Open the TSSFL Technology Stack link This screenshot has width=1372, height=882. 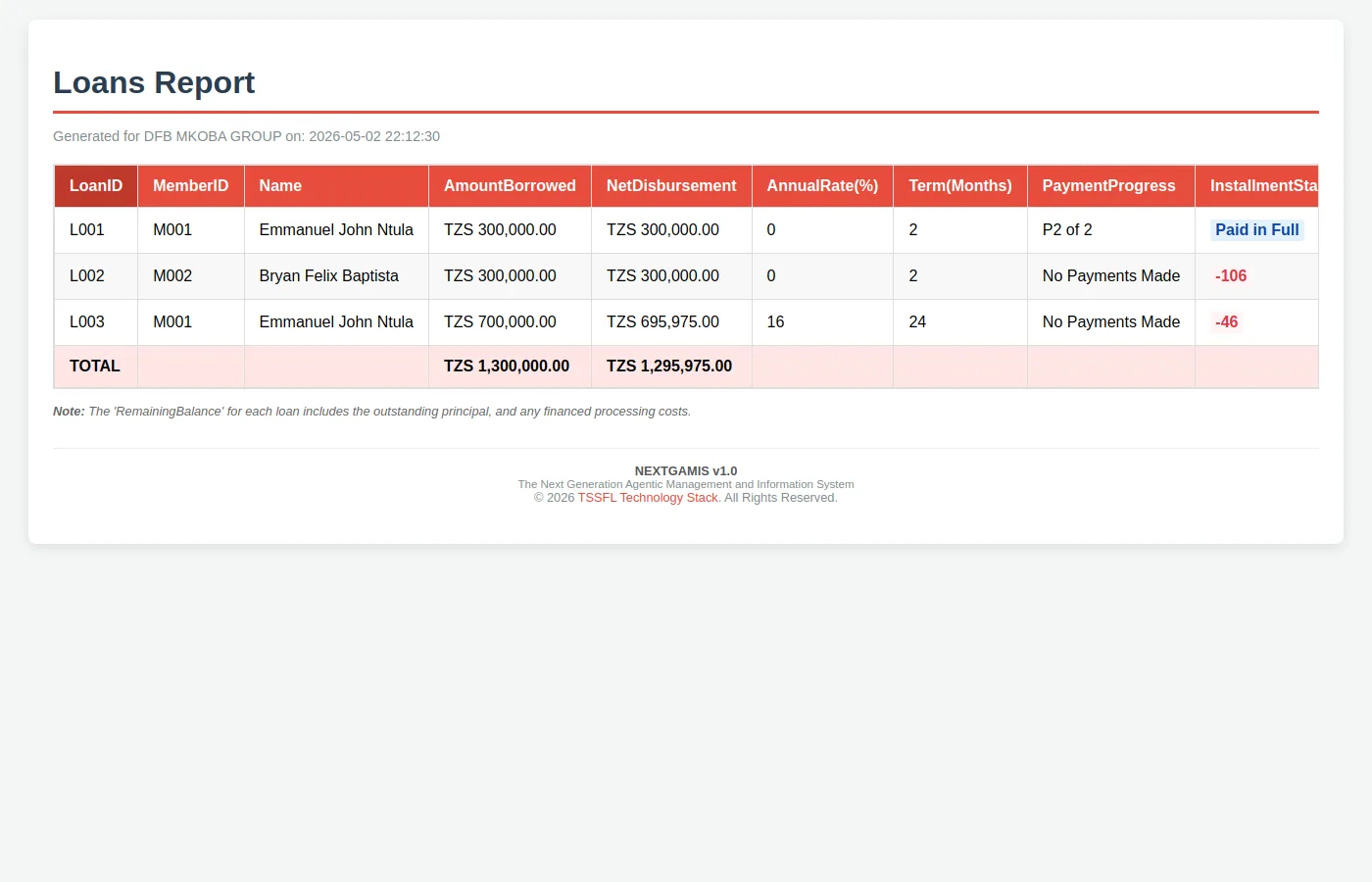coord(648,498)
